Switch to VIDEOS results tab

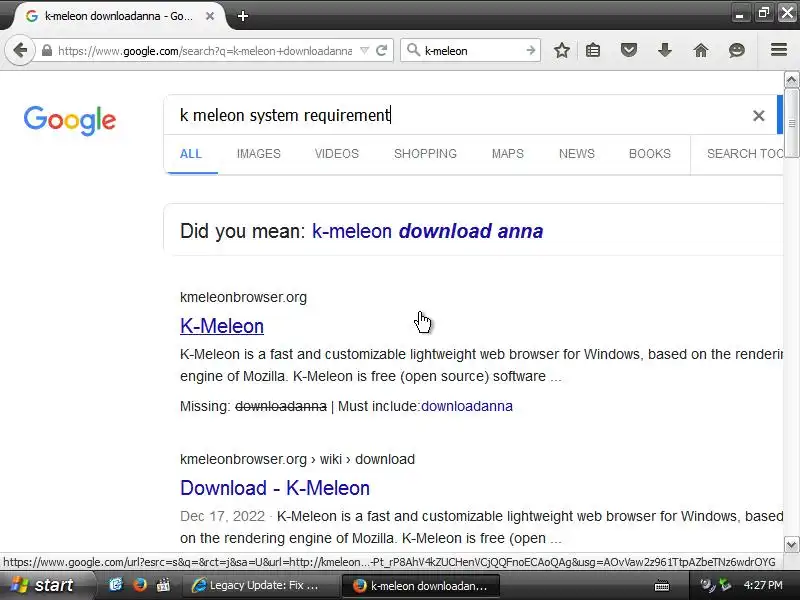click(x=337, y=154)
